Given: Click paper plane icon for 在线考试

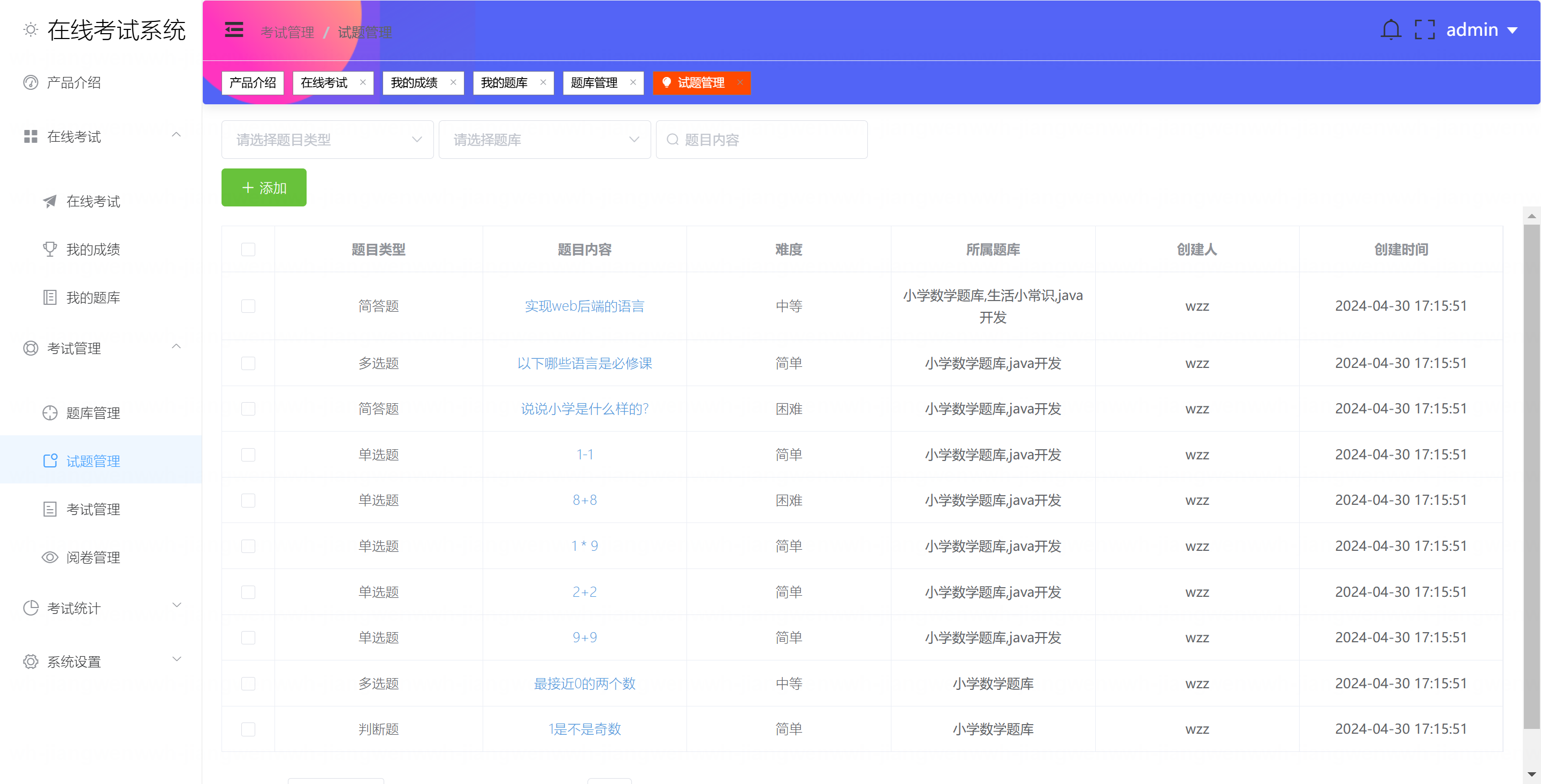Looking at the screenshot, I should click(50, 202).
